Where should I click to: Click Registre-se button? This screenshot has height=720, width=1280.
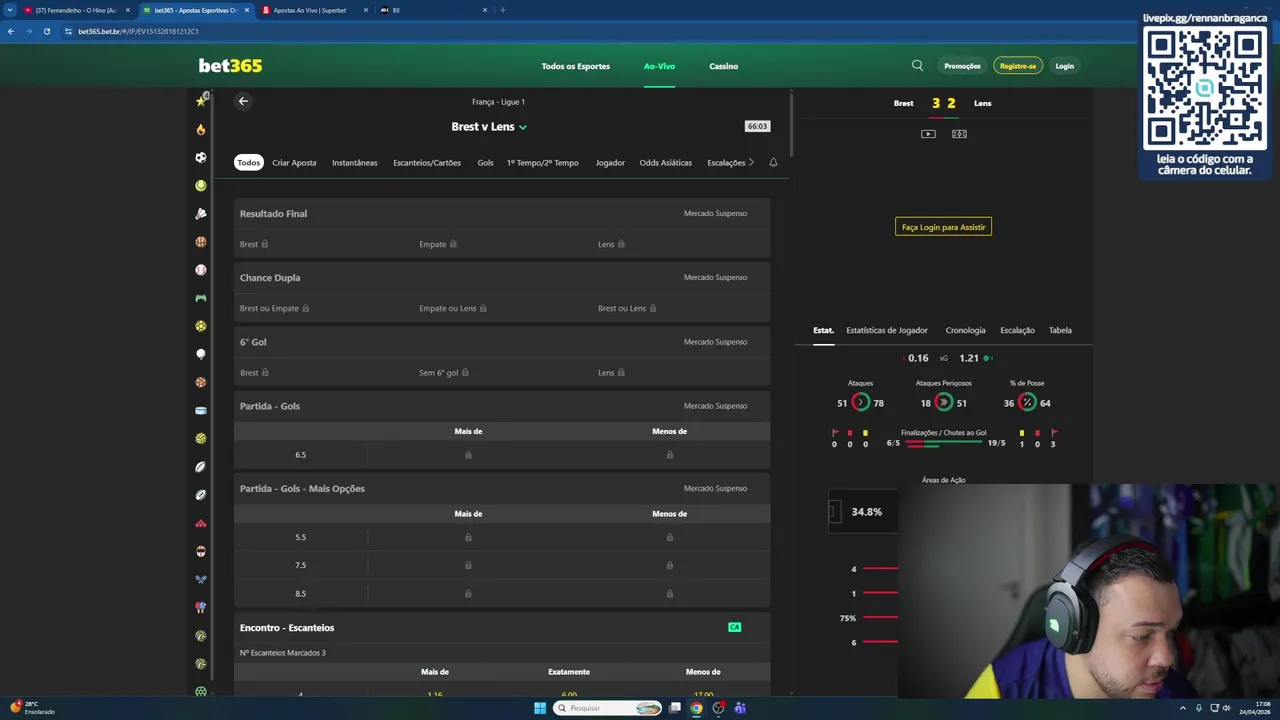[1018, 66]
